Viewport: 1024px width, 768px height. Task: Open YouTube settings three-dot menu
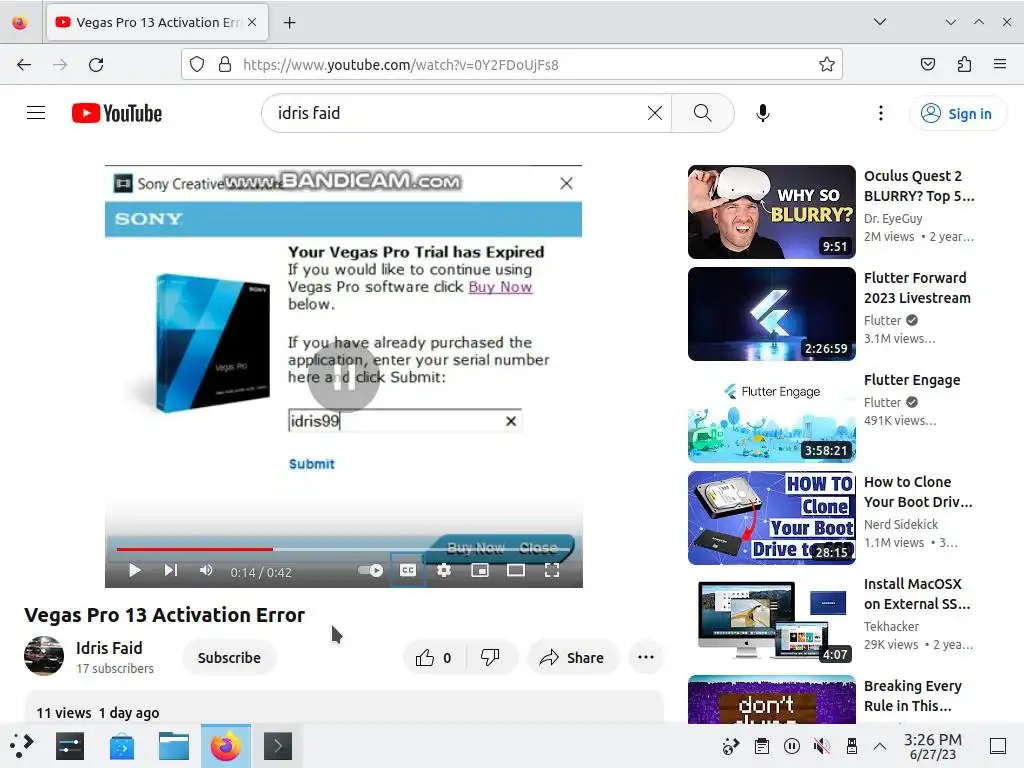tap(880, 113)
